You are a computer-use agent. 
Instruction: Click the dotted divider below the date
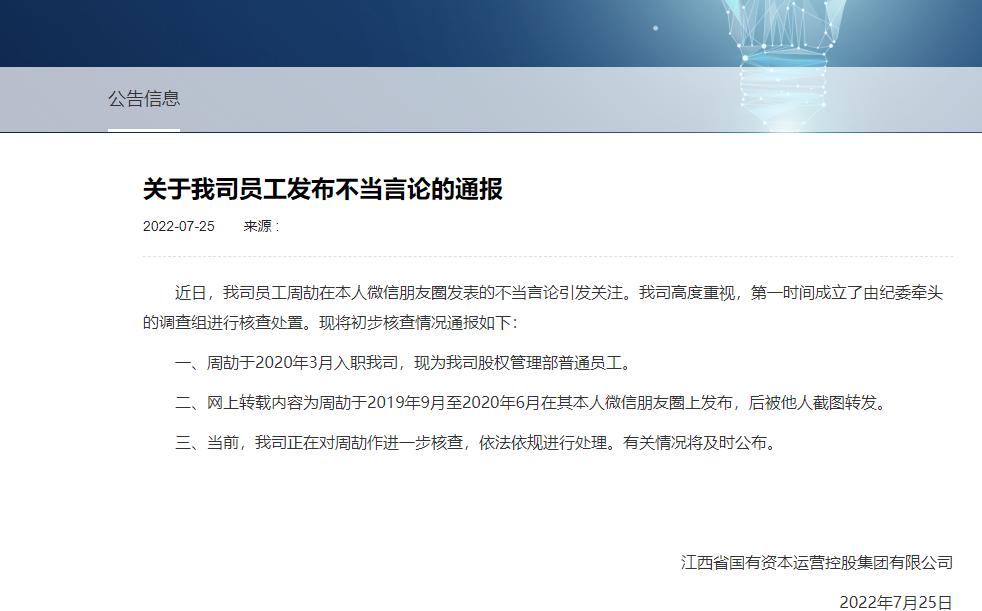pos(548,257)
